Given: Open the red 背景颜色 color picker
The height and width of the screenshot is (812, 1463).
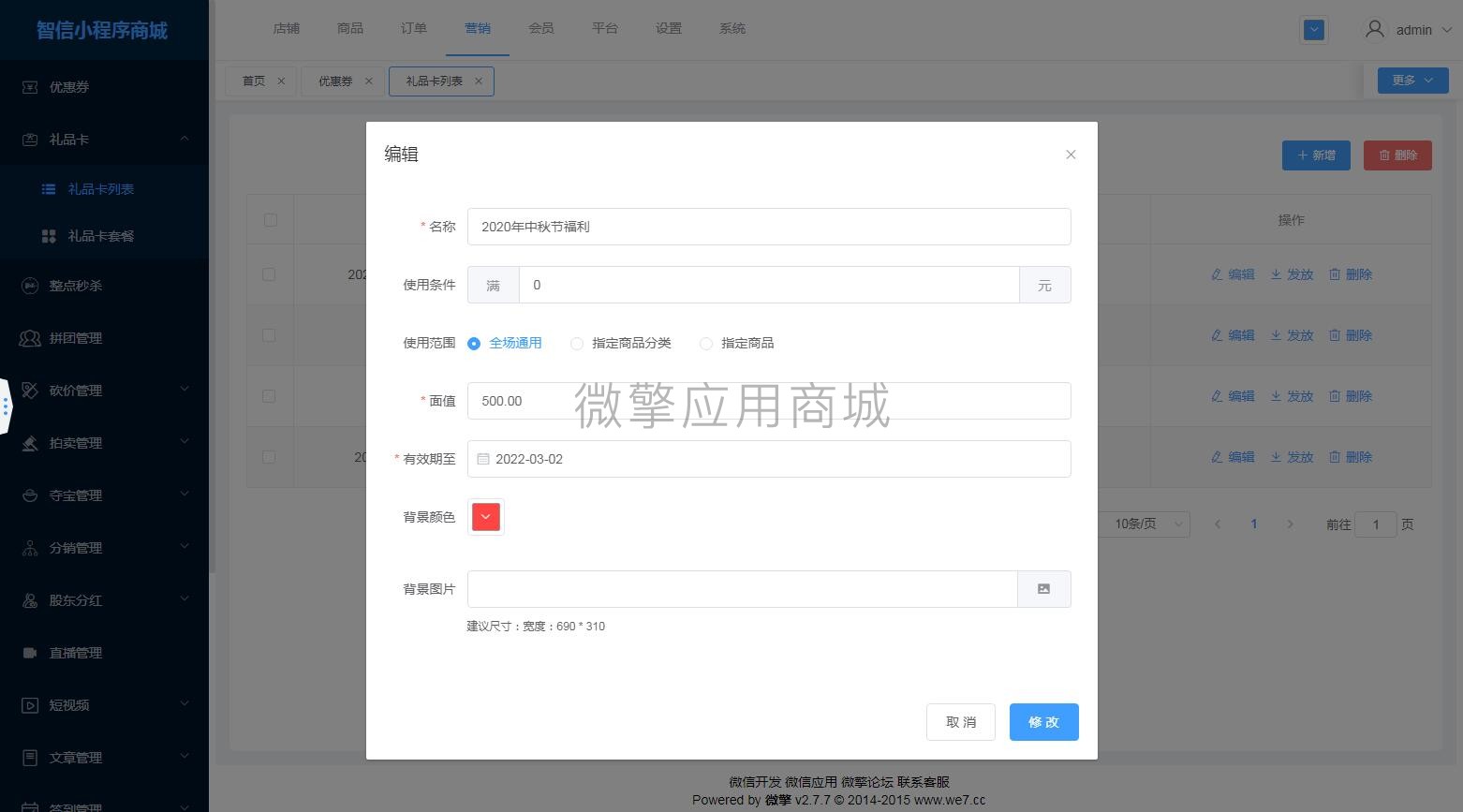Looking at the screenshot, I should coord(486,517).
